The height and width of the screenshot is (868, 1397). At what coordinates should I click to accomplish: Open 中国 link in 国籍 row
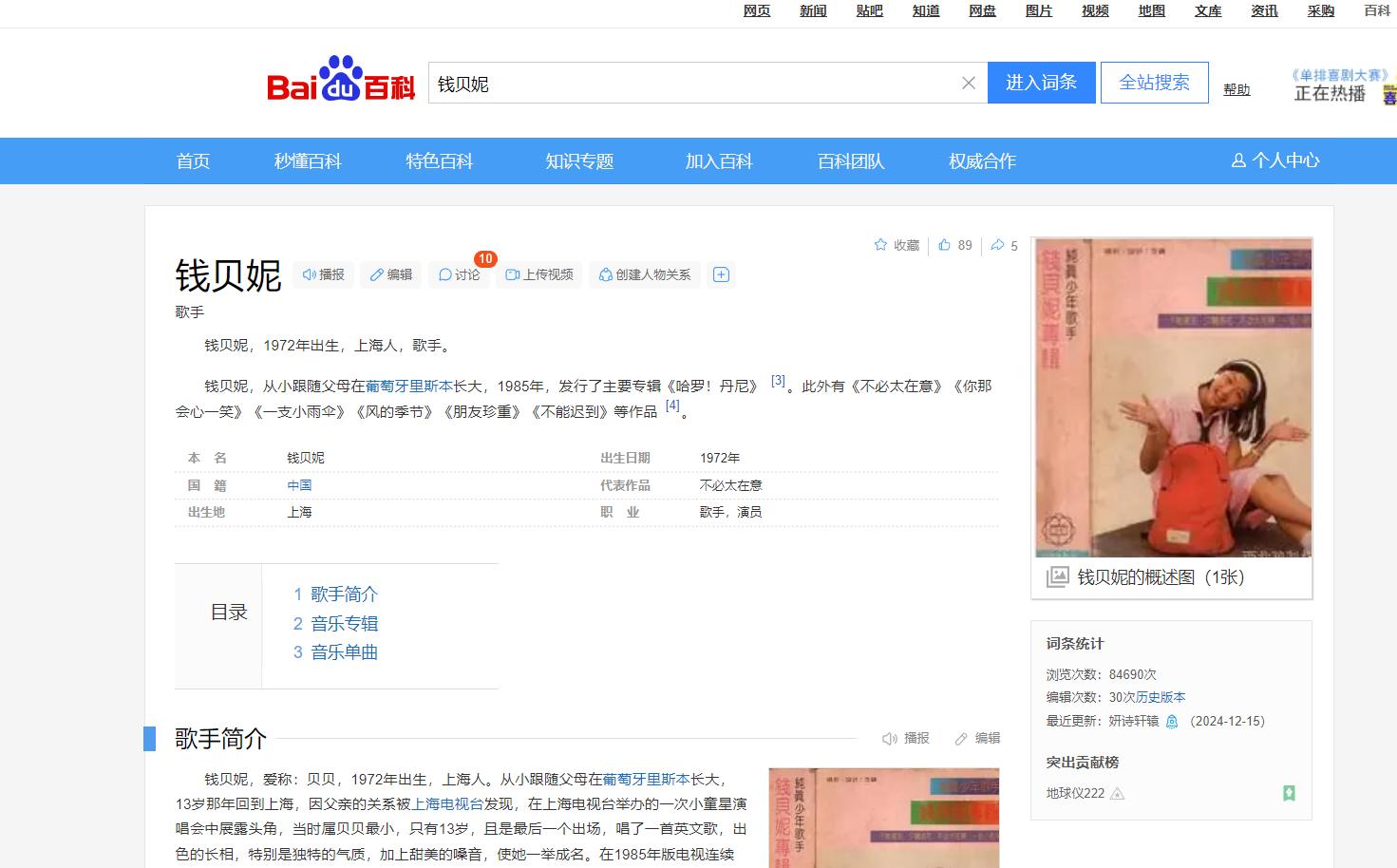coord(299,485)
